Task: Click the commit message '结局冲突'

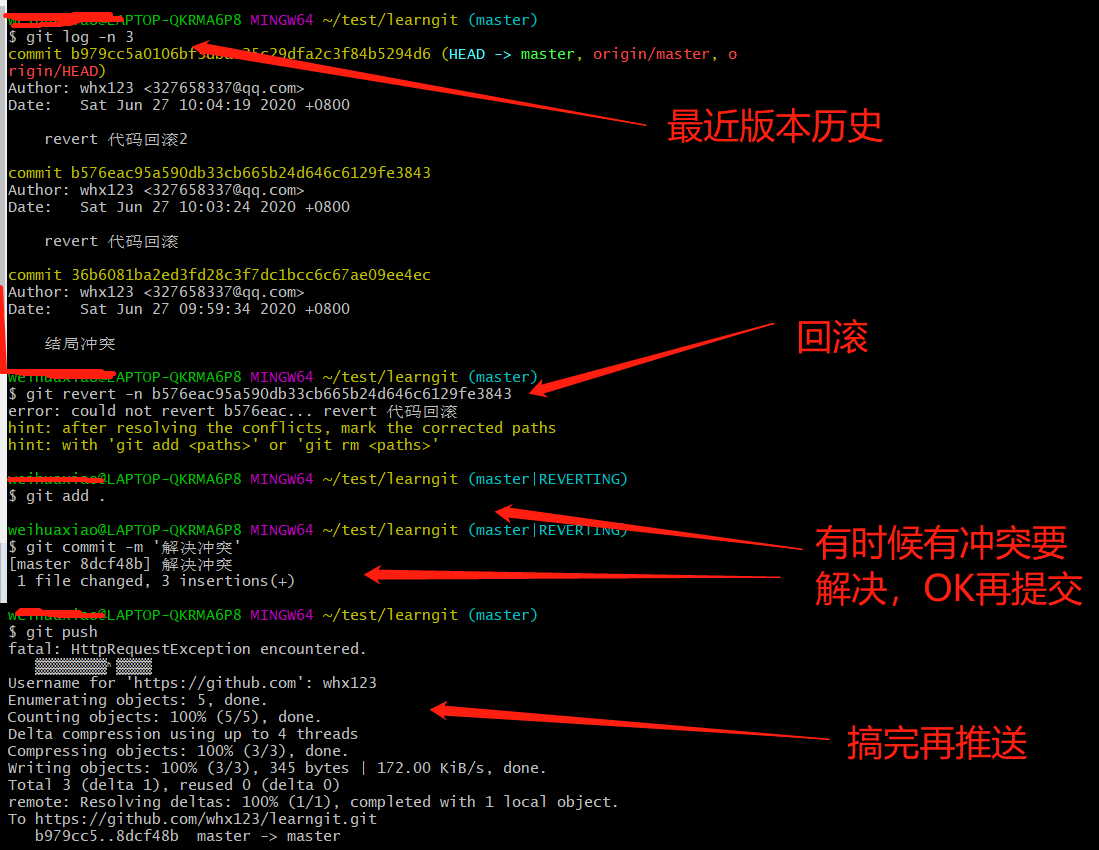Action: coord(80,343)
